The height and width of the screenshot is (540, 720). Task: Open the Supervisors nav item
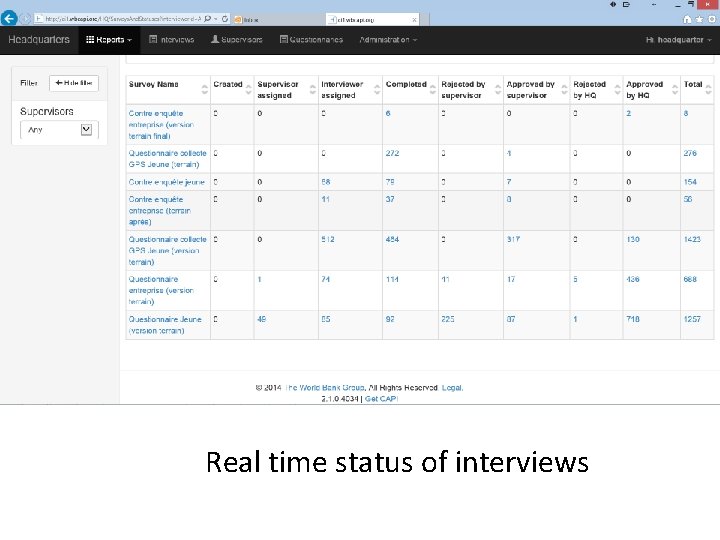[236, 40]
